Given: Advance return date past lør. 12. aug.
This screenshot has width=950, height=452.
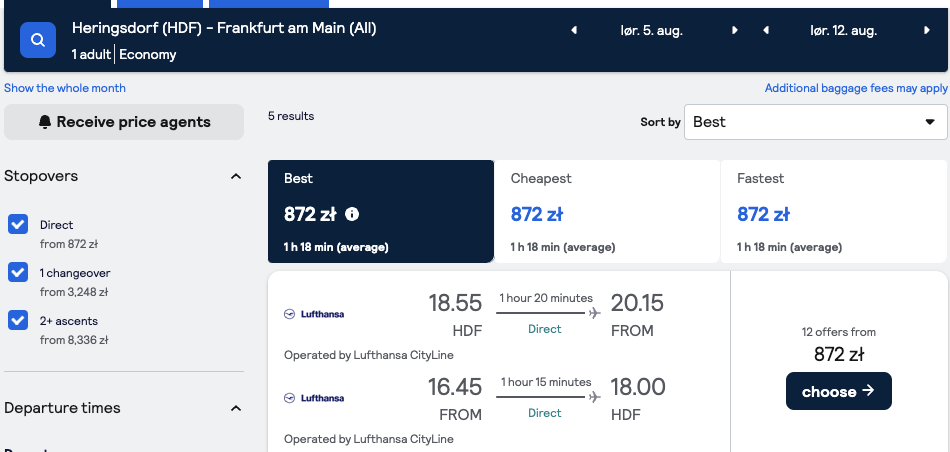Looking at the screenshot, I should 926,30.
